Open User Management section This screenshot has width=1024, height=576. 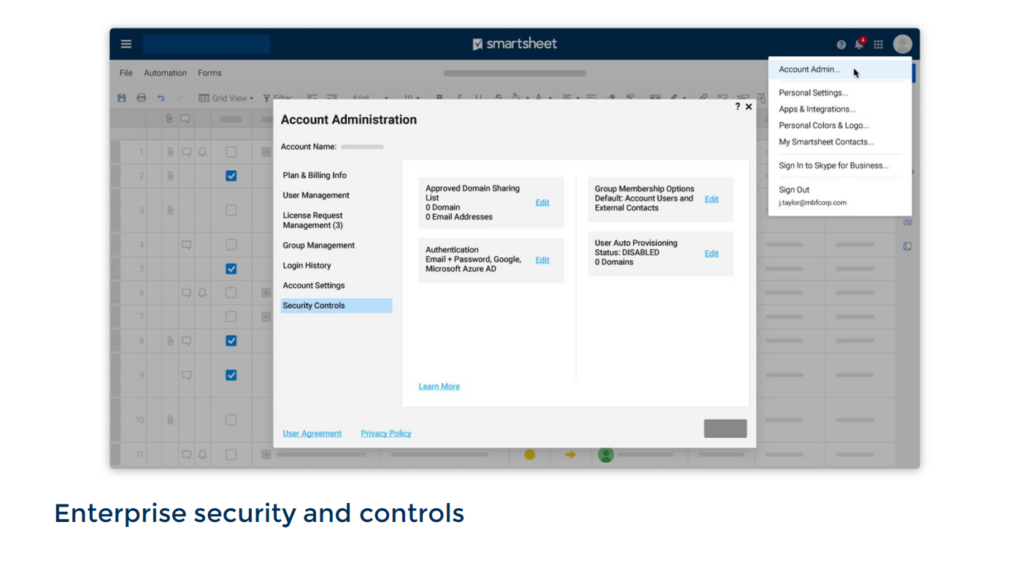(316, 195)
